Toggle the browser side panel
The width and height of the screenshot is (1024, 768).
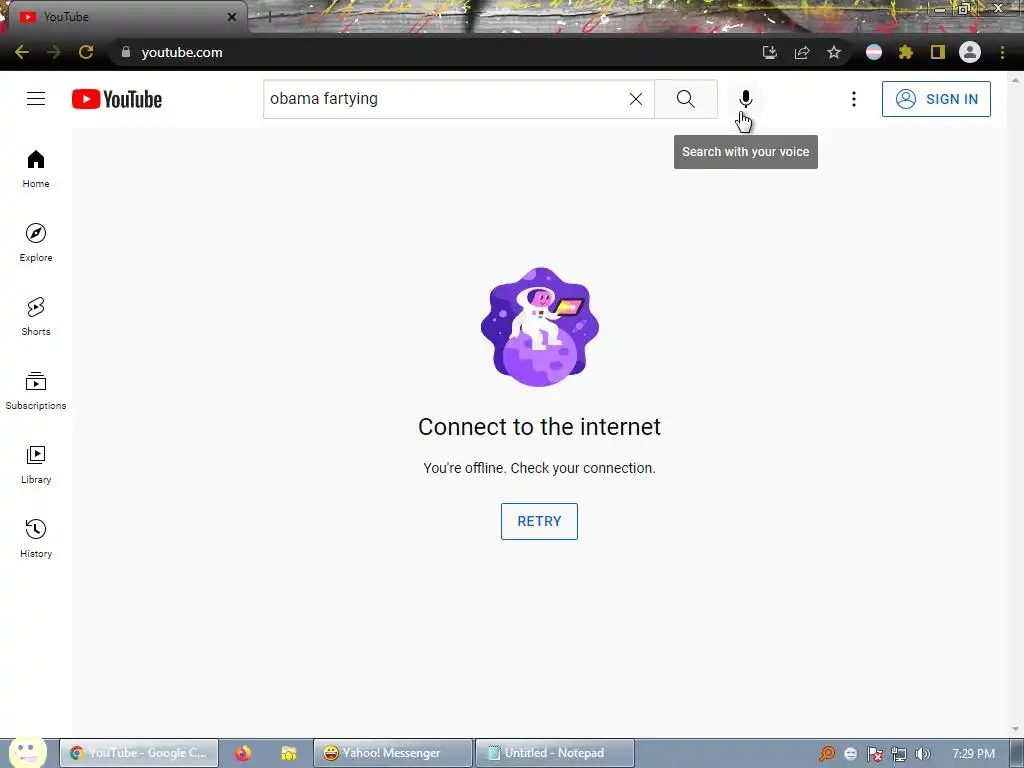point(938,52)
